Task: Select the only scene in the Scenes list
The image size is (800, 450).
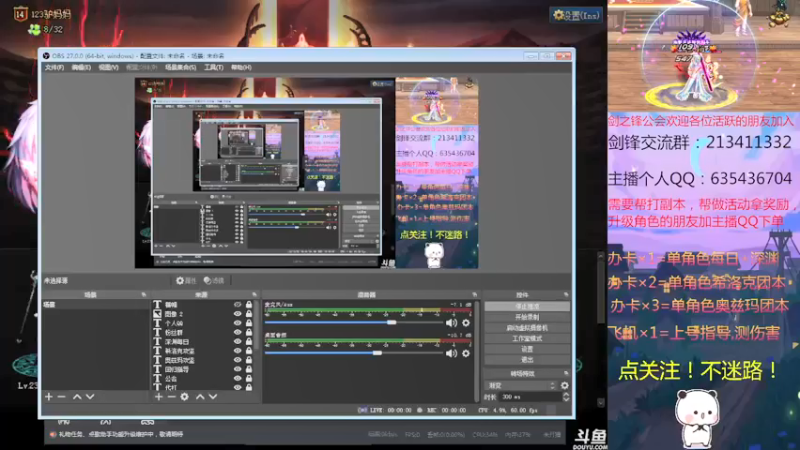Action: [95, 305]
